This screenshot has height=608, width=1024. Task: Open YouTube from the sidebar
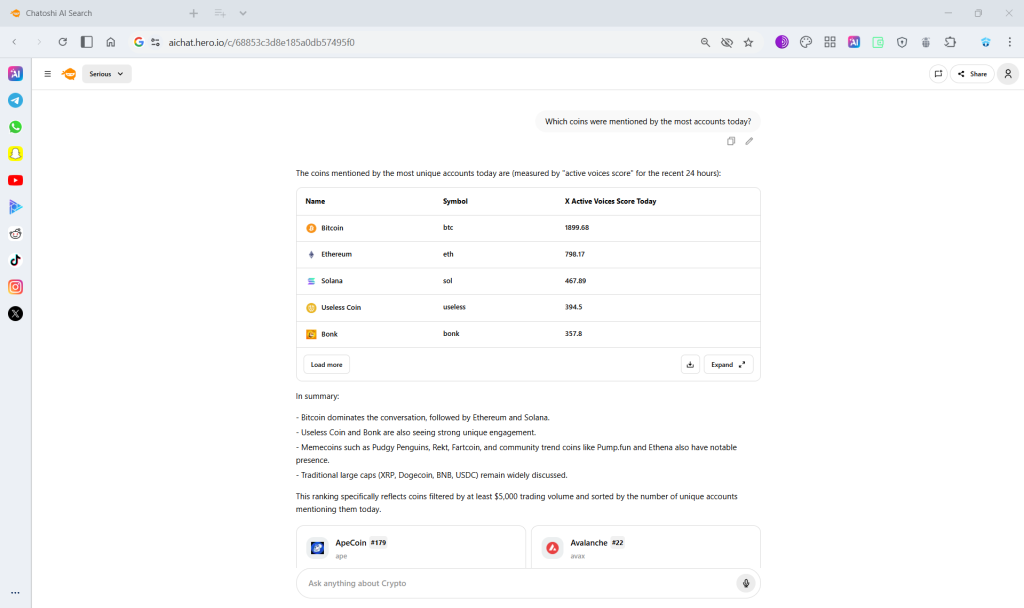coord(15,180)
